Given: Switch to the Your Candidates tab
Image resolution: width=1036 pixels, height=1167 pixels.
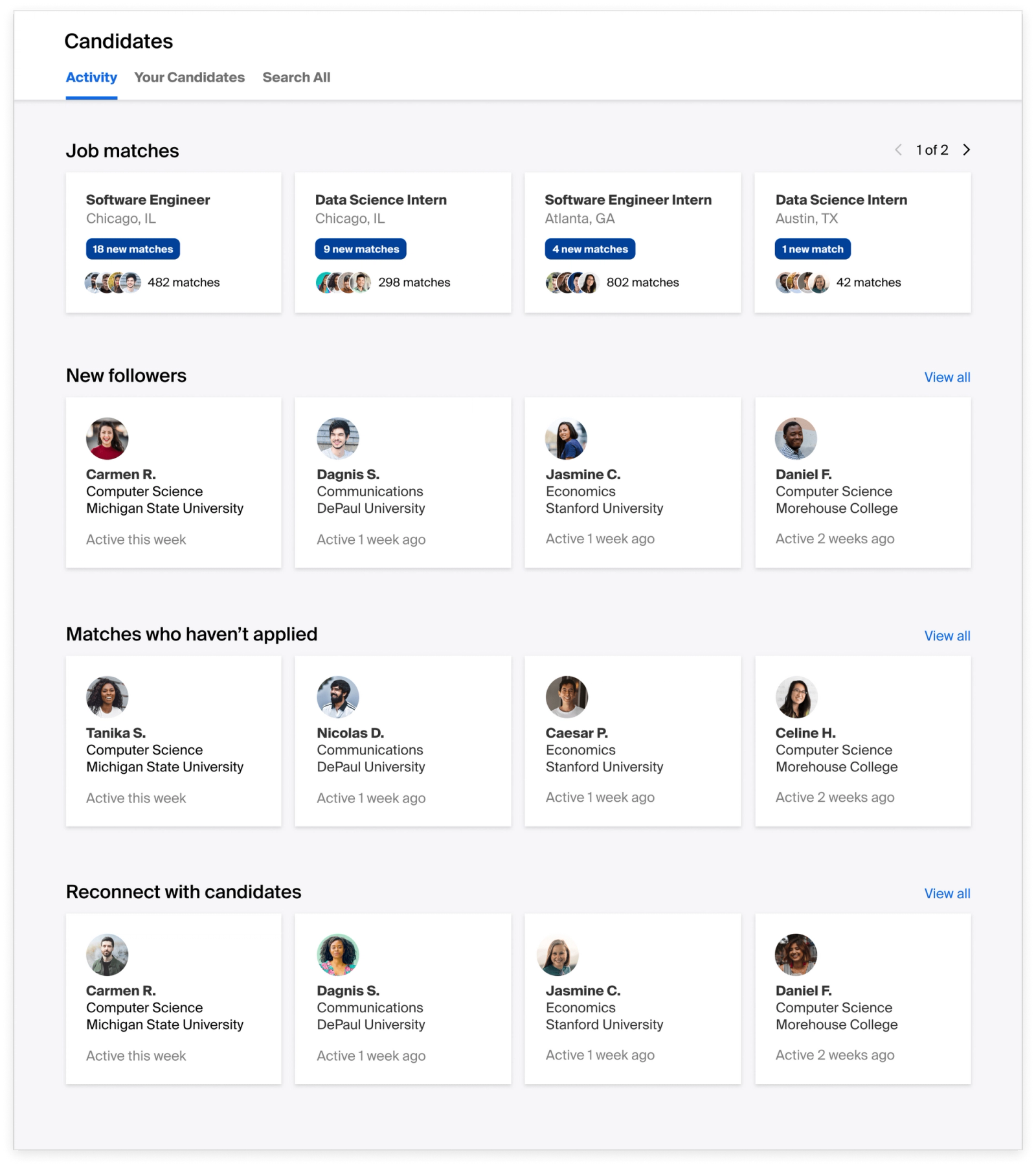Looking at the screenshot, I should [189, 77].
